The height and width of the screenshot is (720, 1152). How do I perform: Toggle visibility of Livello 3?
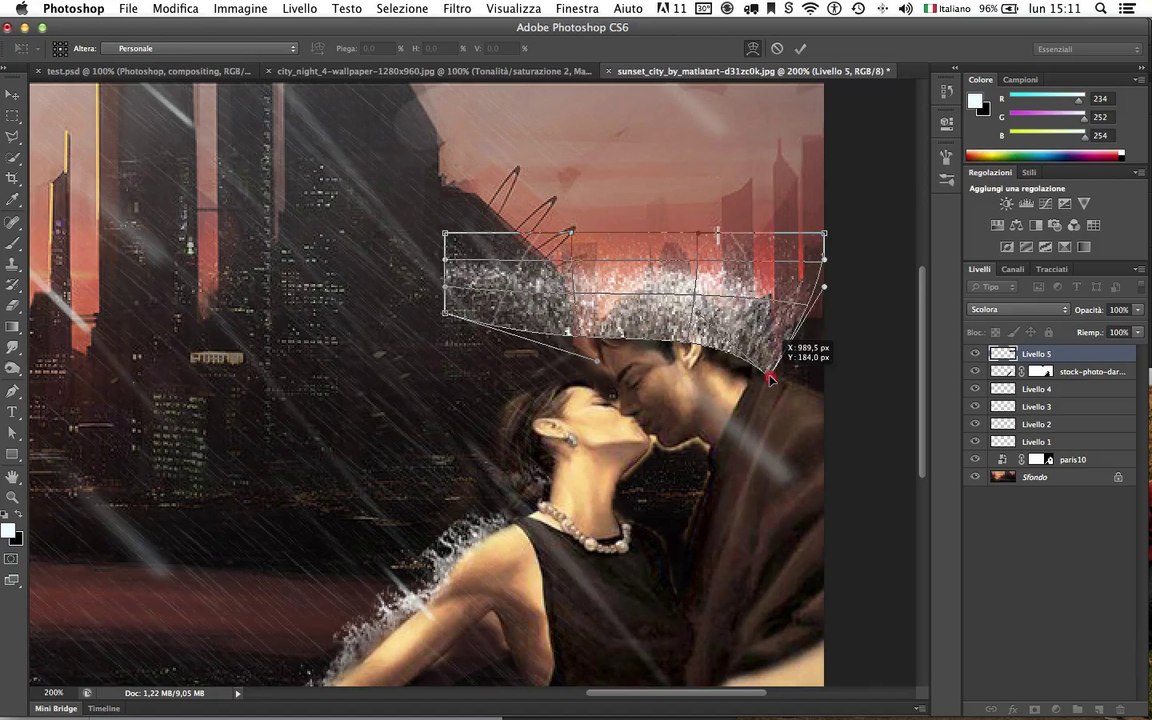point(975,406)
